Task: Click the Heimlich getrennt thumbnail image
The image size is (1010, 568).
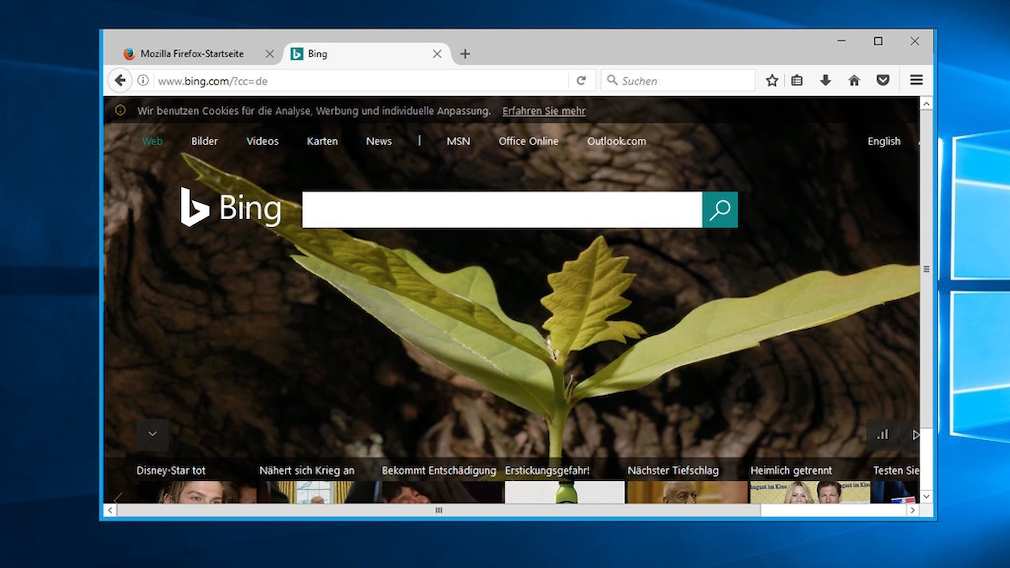Action: (x=810, y=492)
